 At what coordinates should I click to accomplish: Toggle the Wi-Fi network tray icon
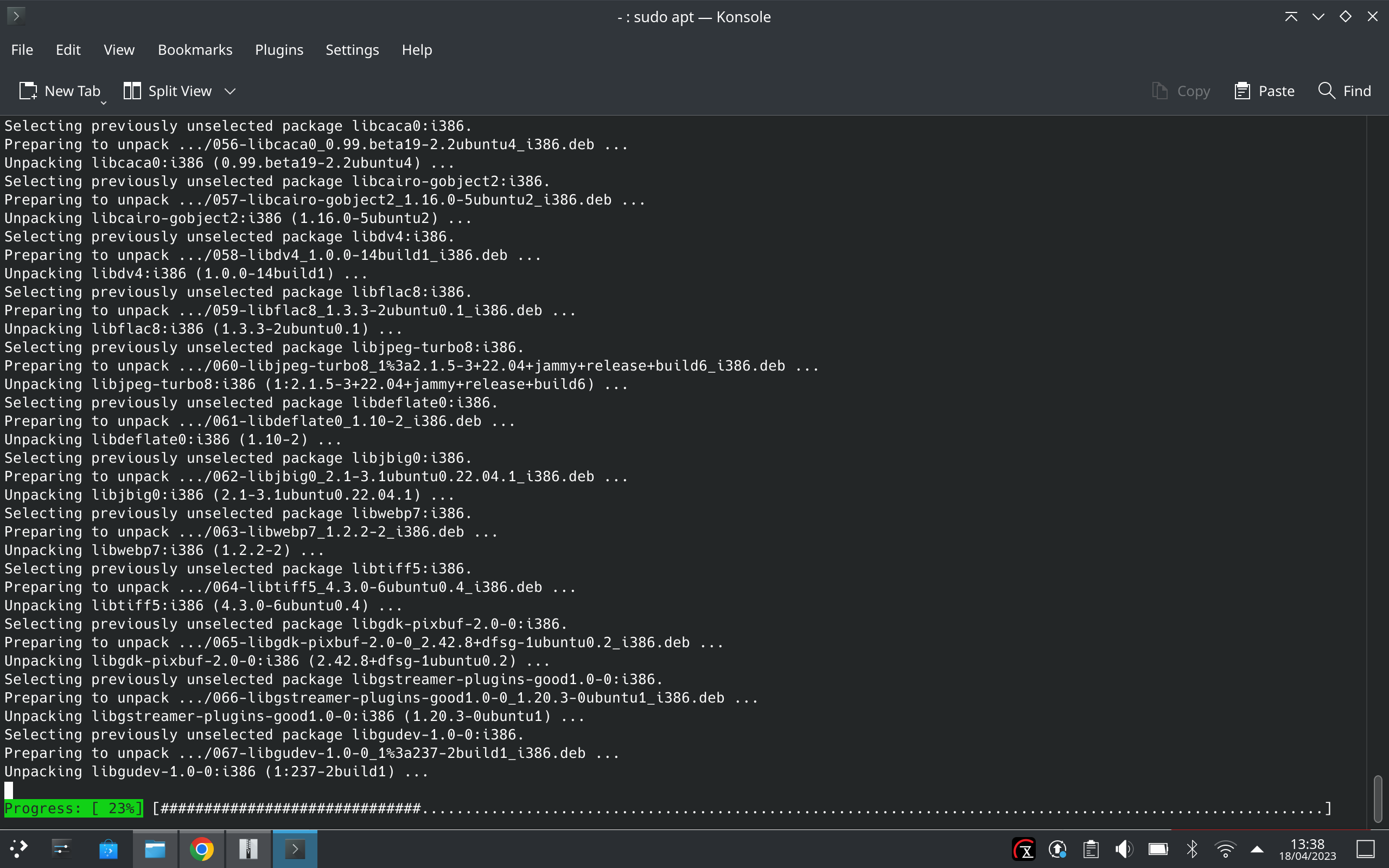1225,848
